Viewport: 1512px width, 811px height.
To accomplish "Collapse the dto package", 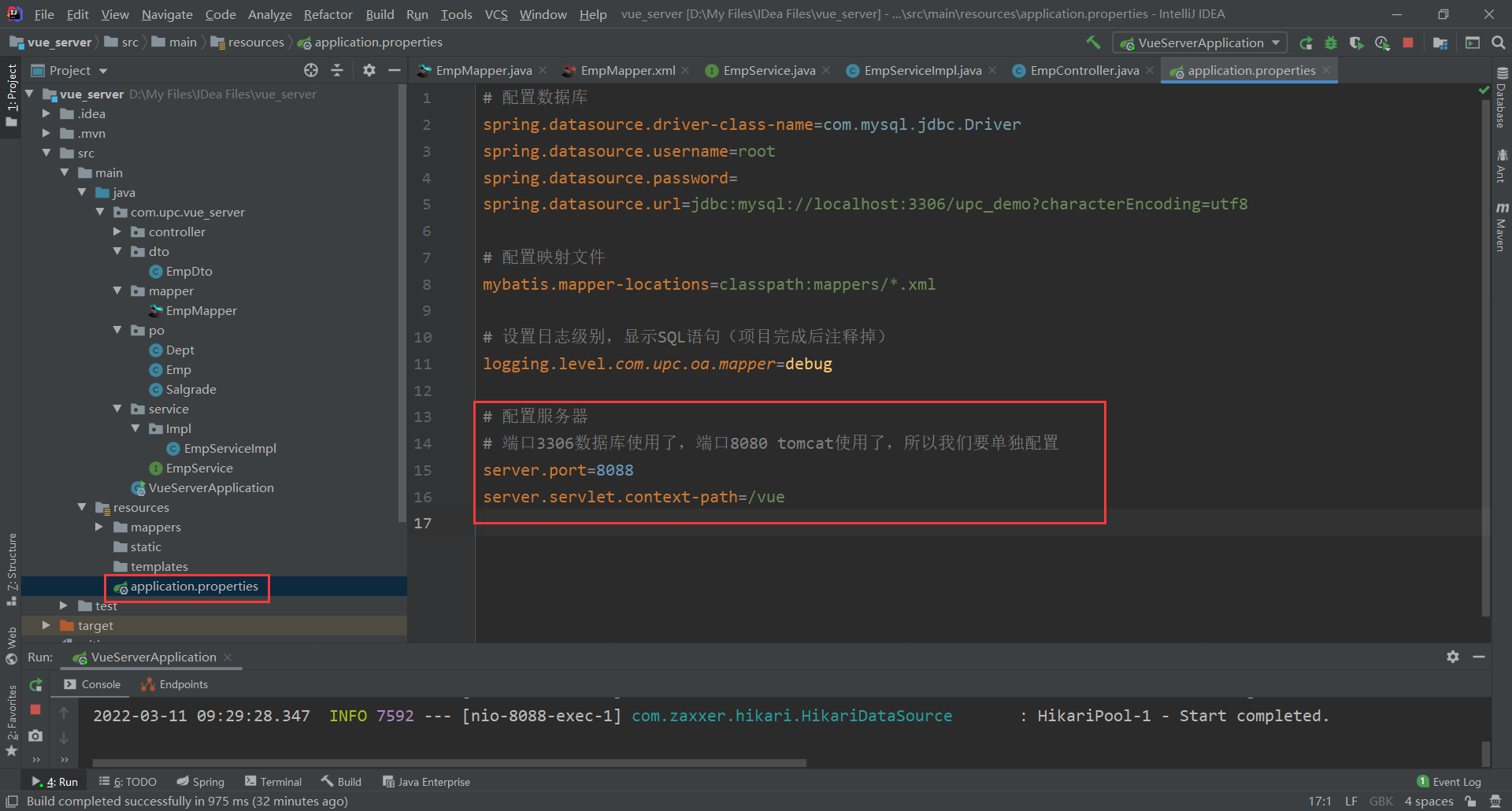I will tap(117, 251).
